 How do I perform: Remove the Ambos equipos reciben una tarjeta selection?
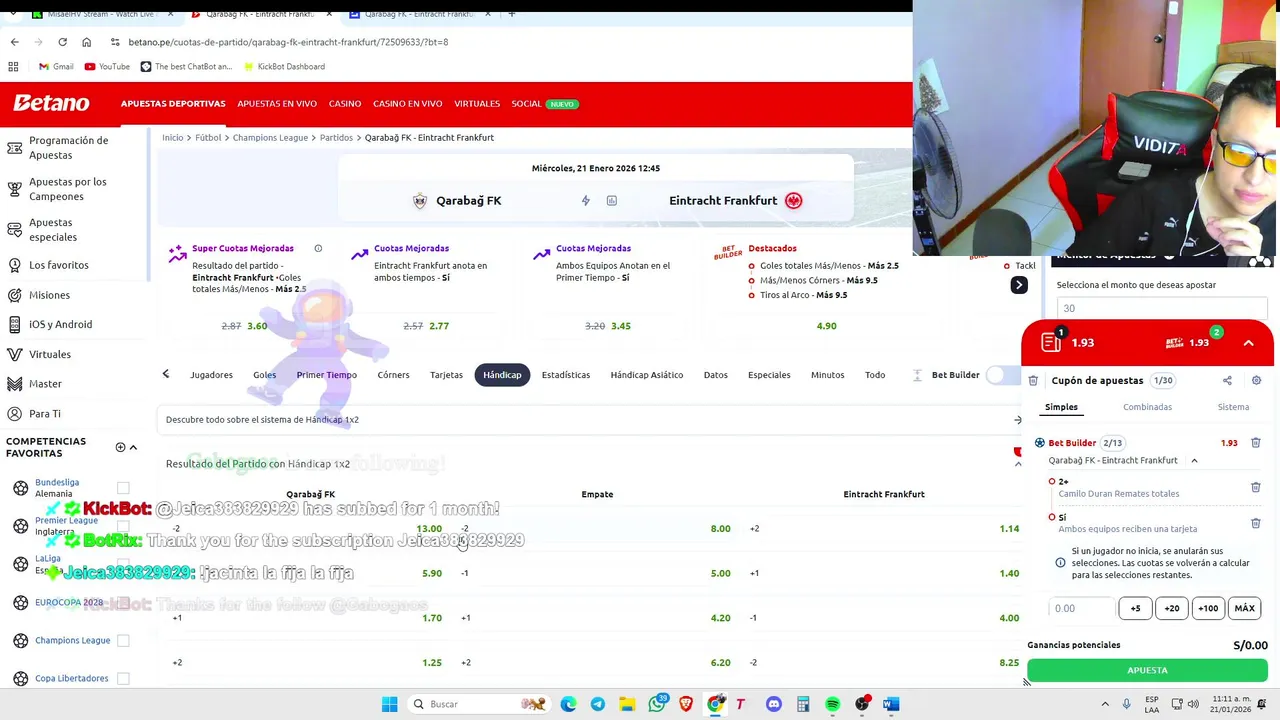[x=1256, y=523]
